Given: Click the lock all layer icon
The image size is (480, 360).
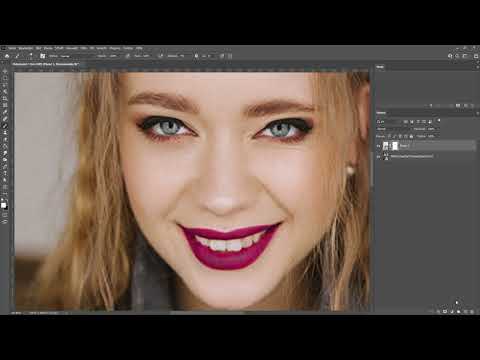Looking at the screenshot, I should click(x=411, y=136).
